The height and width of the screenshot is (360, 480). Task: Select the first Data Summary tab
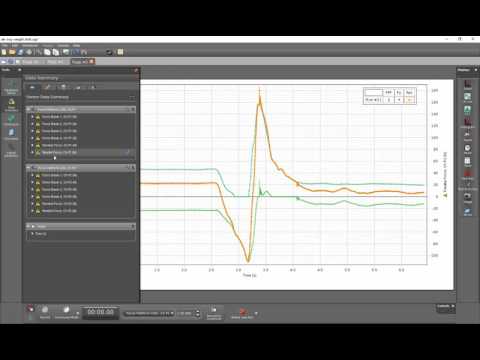click(x=32, y=87)
